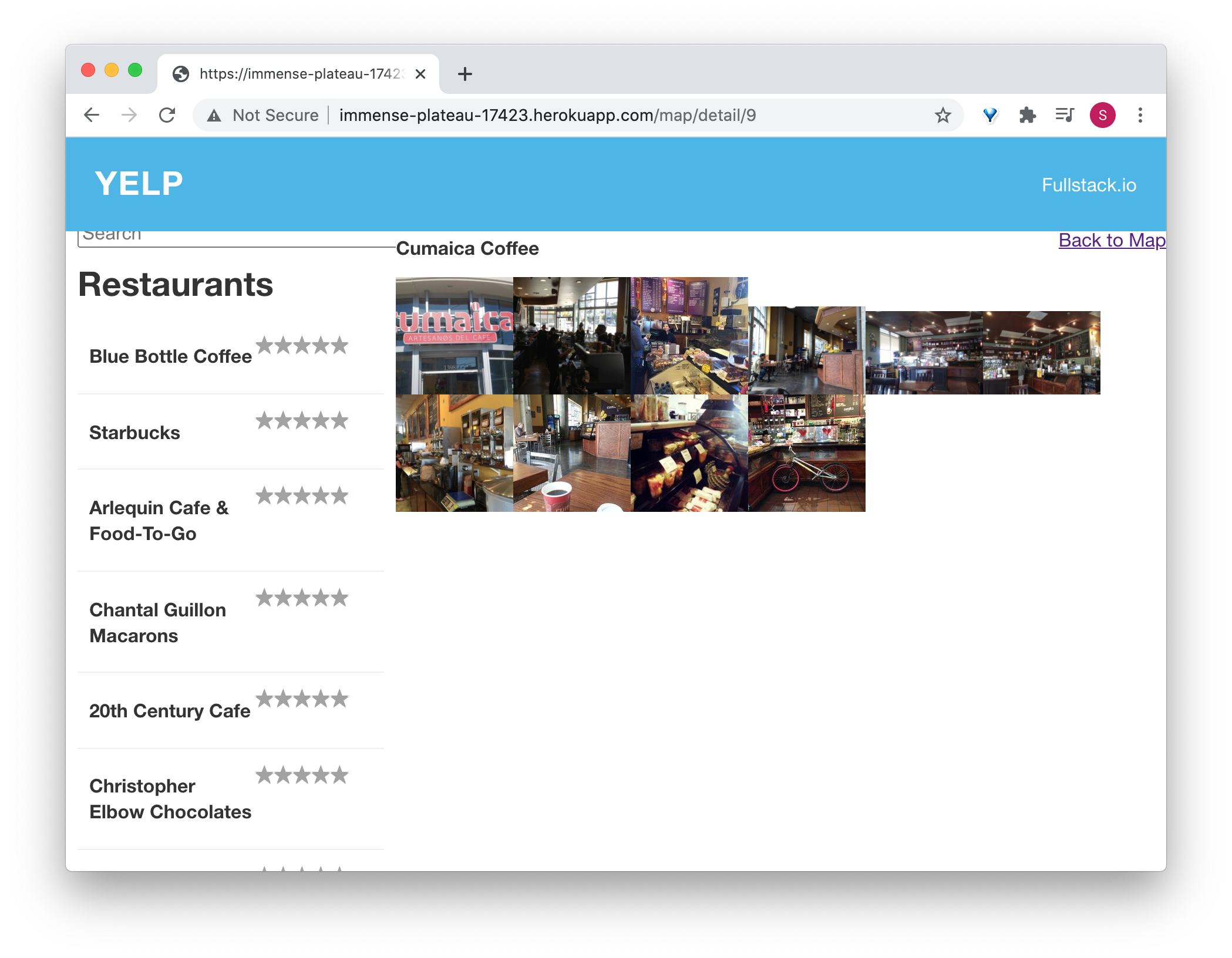Click the browser extensions puzzle icon
Screen dimensions: 1232x958
coord(1026,114)
